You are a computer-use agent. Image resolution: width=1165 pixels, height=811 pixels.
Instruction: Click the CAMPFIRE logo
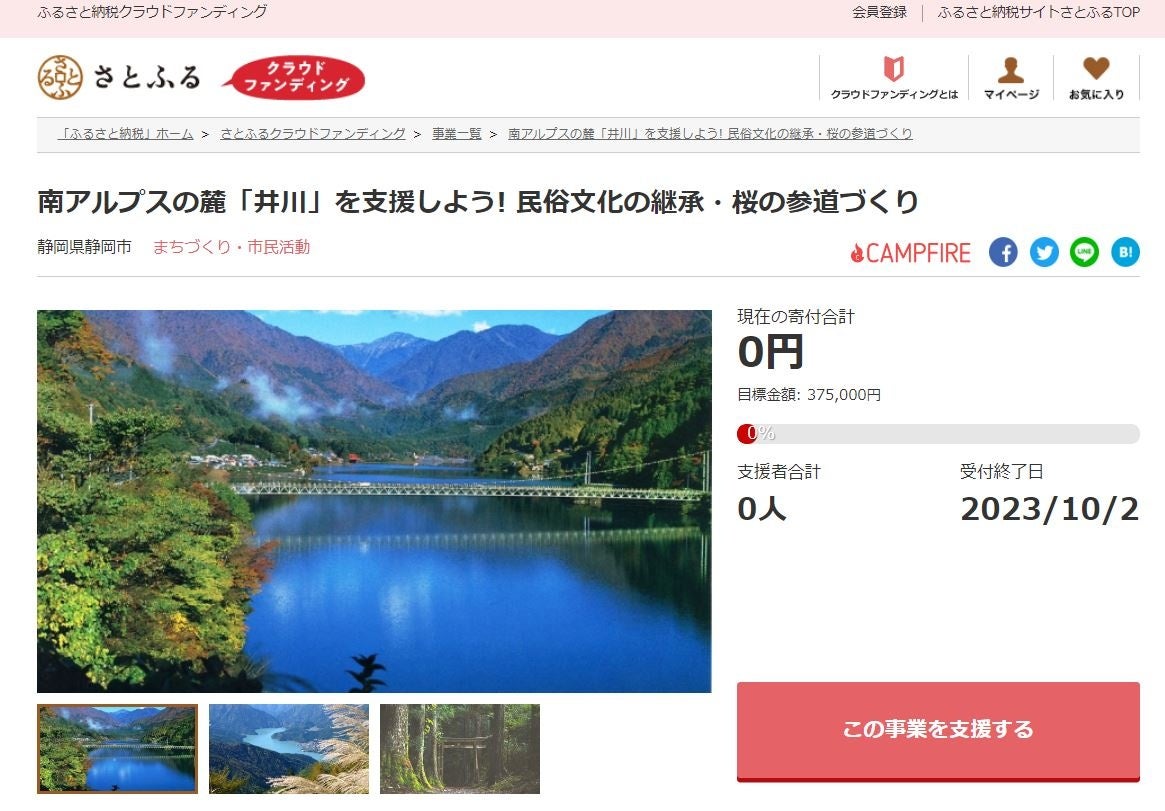(x=910, y=253)
